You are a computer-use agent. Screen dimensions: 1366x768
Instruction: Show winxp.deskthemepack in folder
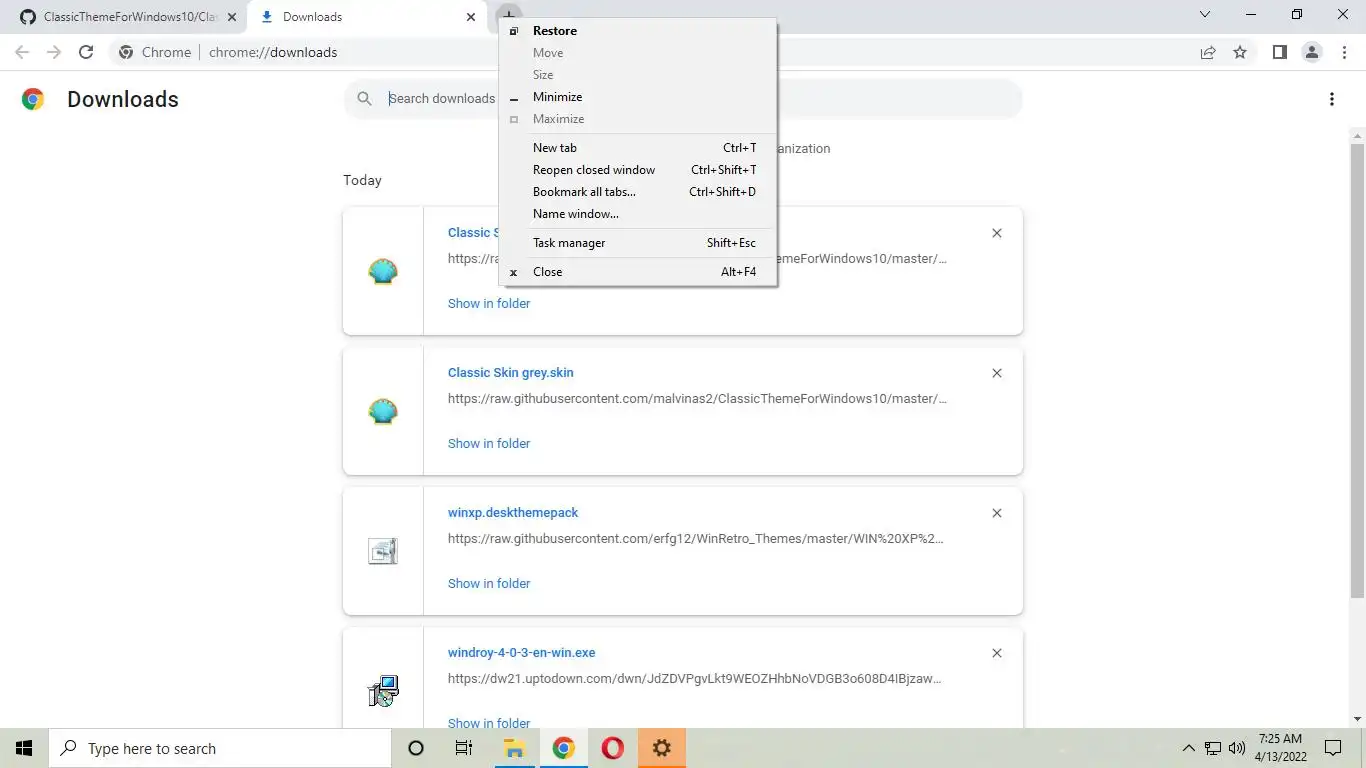pos(489,583)
